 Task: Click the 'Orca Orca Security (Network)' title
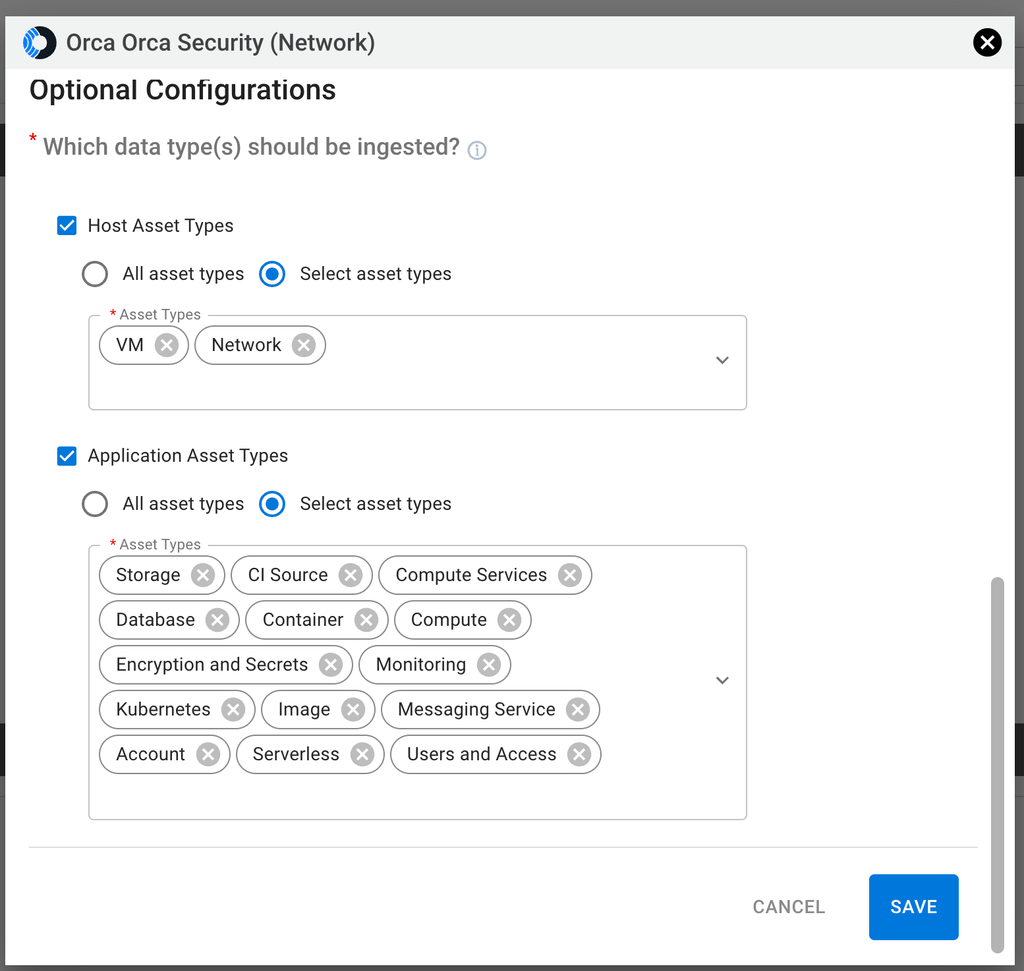coord(221,43)
